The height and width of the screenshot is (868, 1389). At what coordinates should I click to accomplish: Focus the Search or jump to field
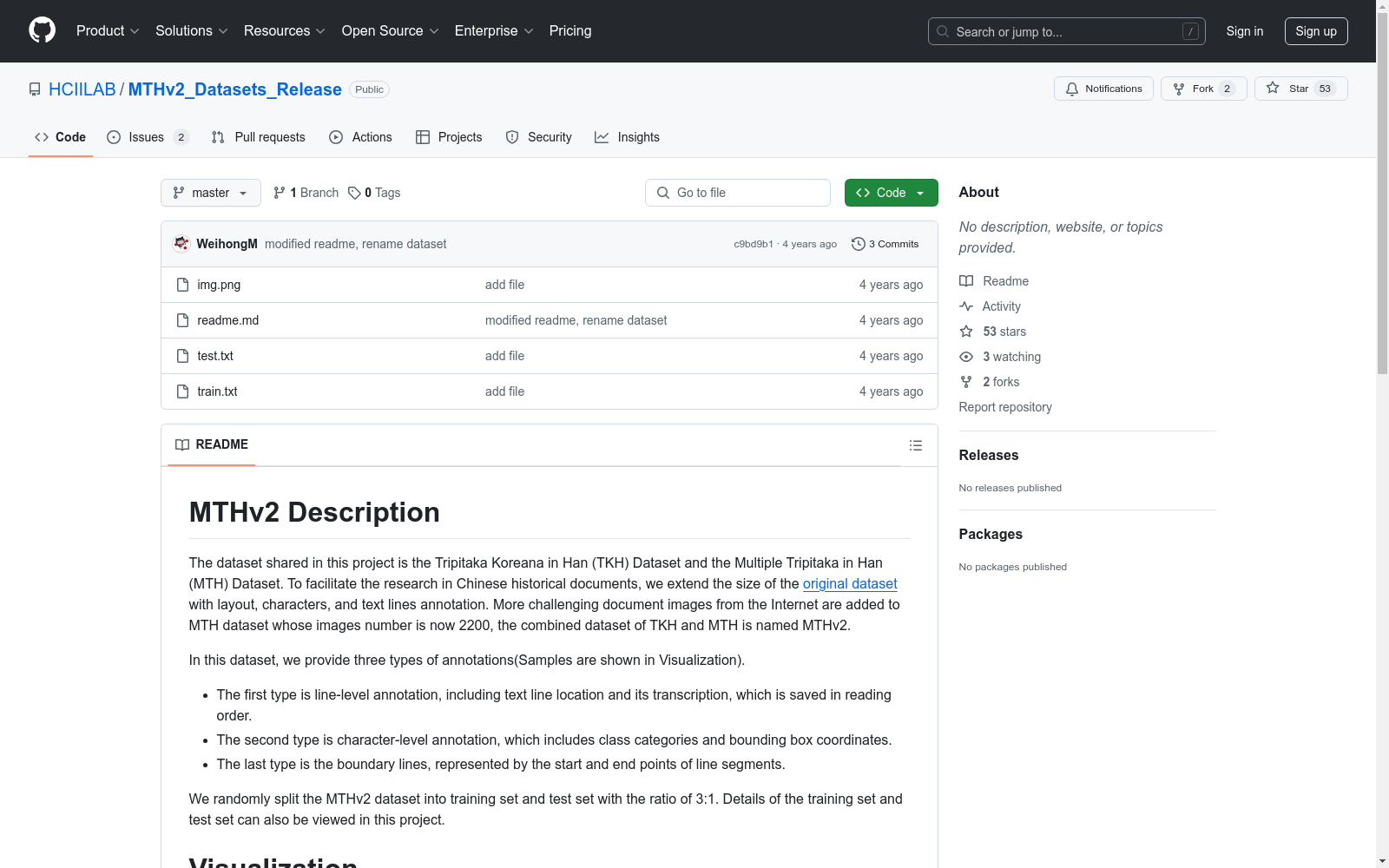[1067, 31]
